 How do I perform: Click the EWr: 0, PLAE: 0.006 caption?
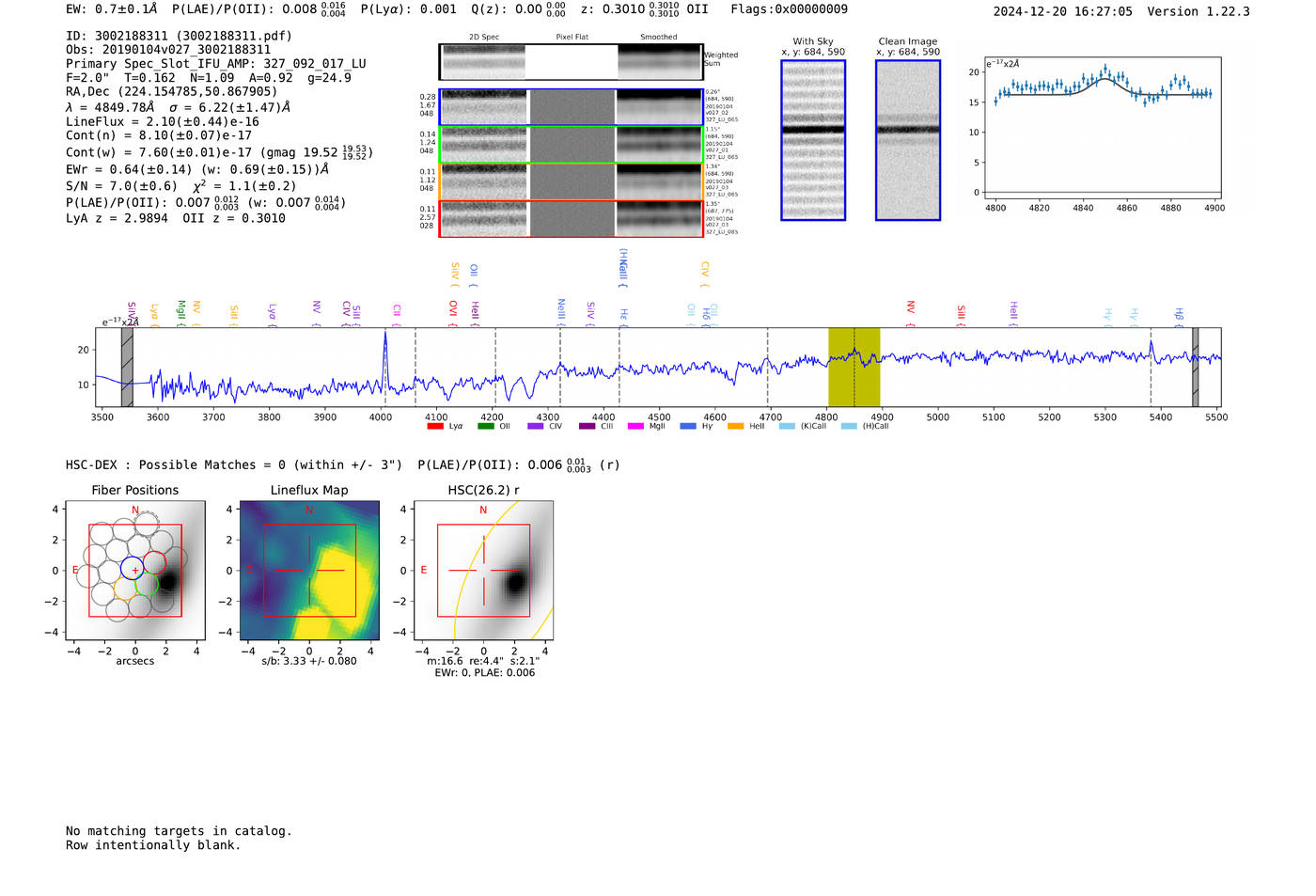coord(484,672)
